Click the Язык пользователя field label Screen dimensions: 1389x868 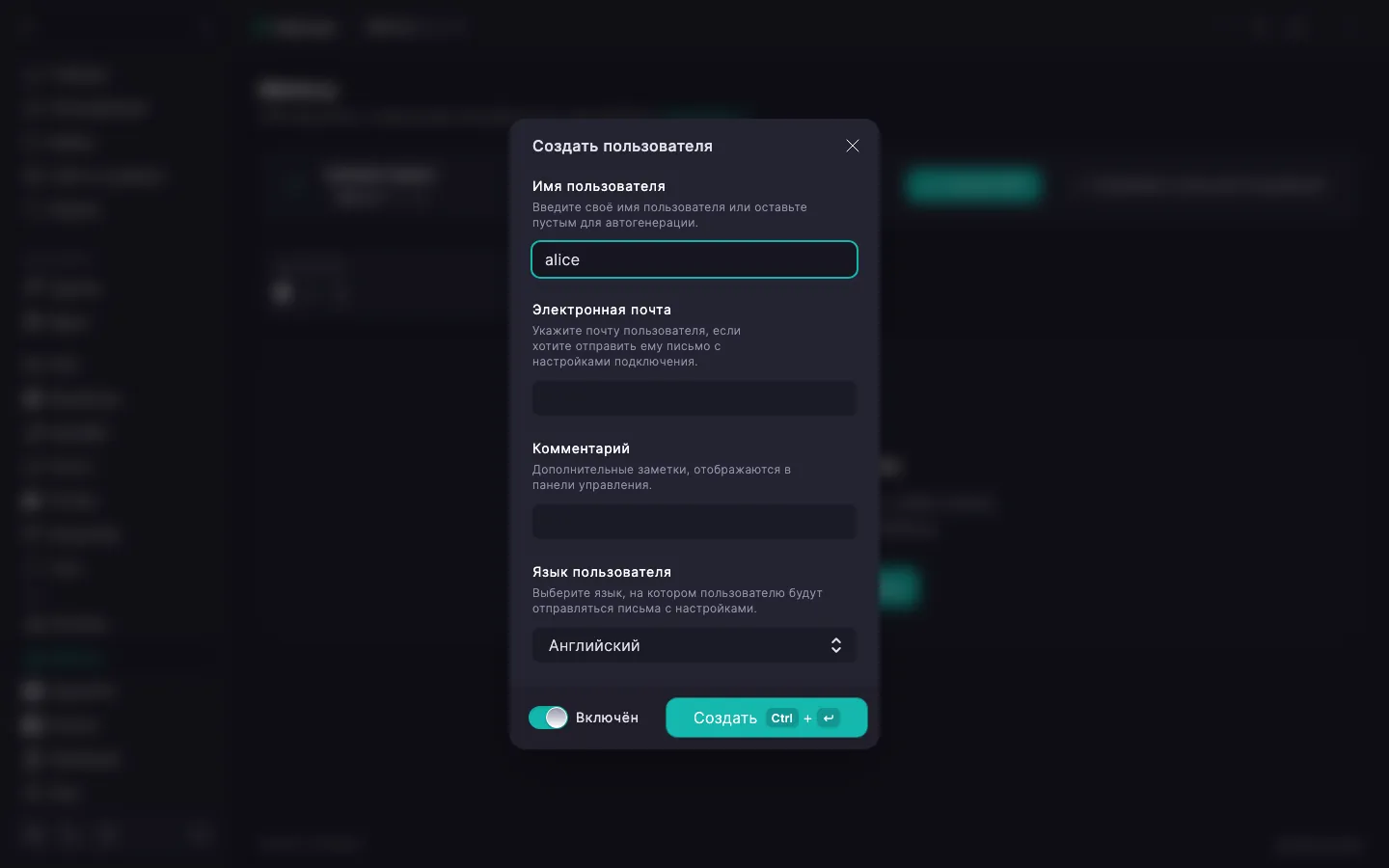coord(602,572)
